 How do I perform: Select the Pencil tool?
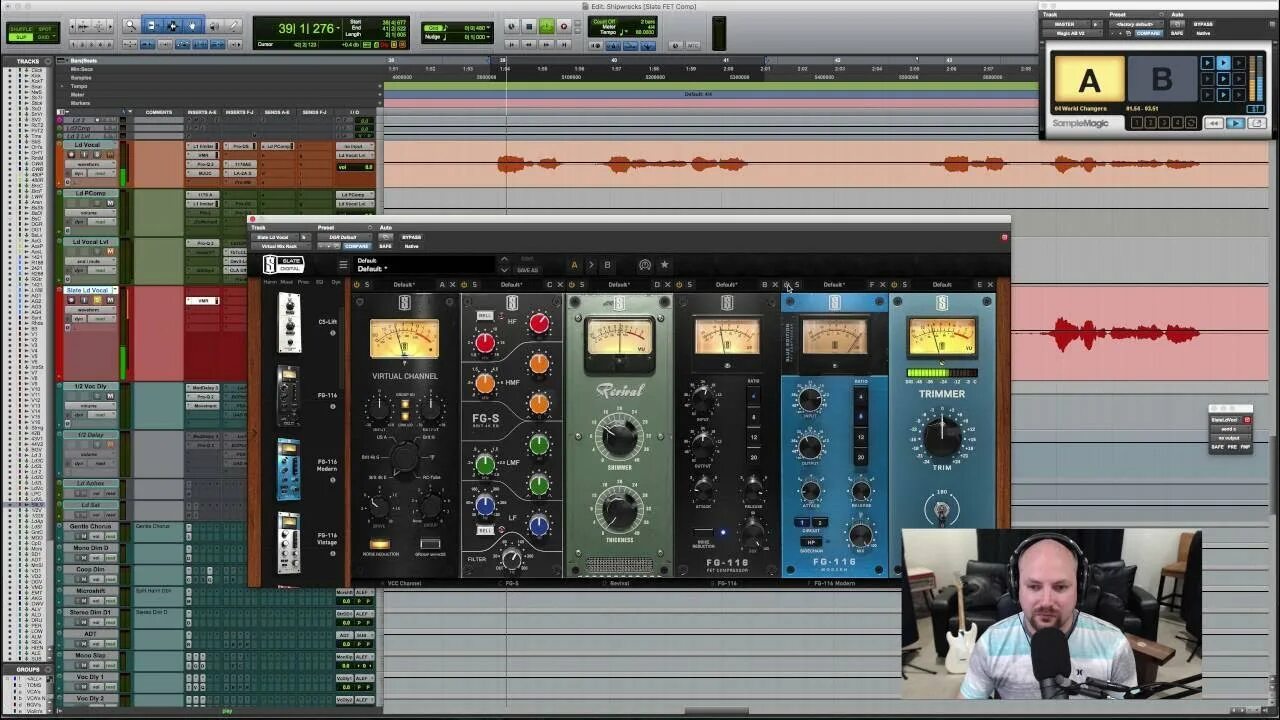tap(233, 26)
